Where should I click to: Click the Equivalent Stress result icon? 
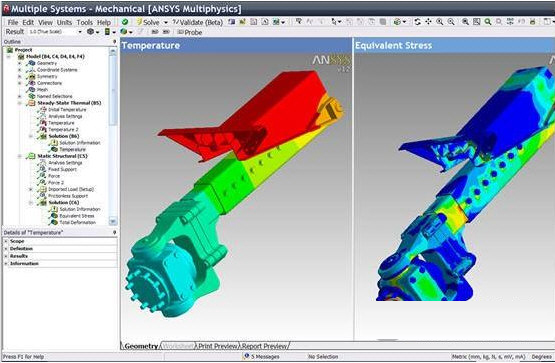click(54, 216)
